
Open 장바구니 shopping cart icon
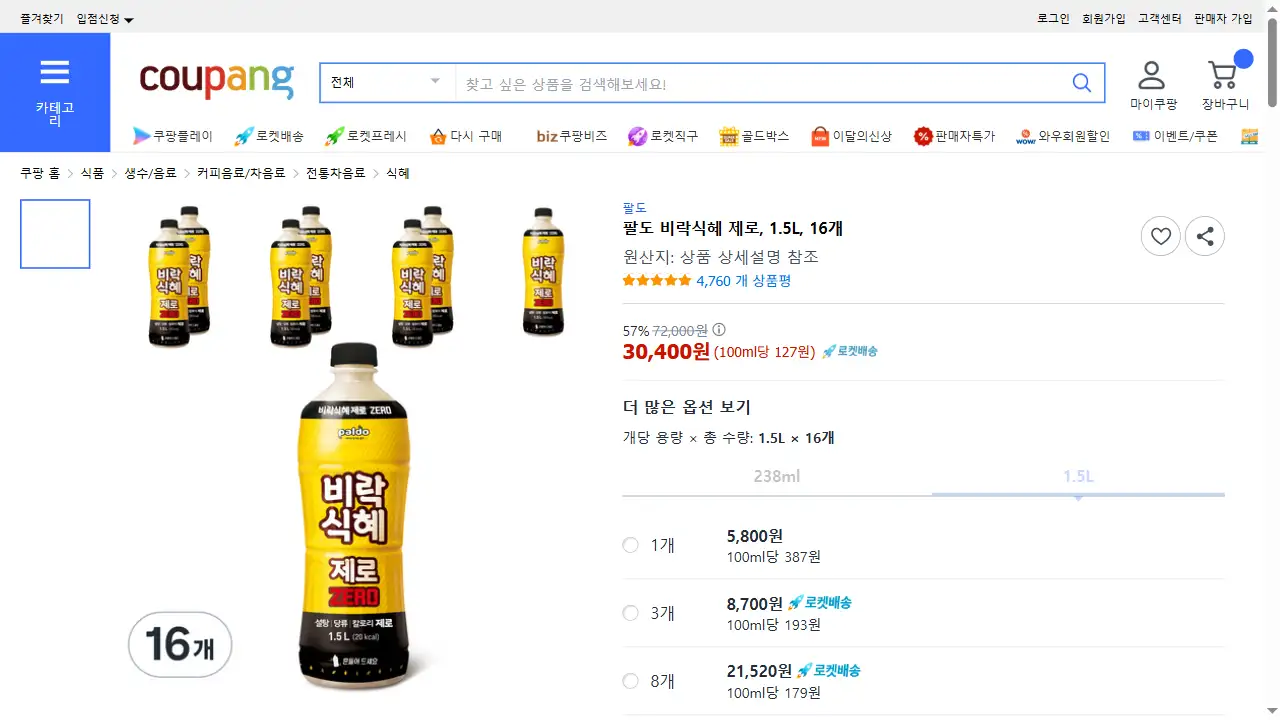pos(1225,85)
